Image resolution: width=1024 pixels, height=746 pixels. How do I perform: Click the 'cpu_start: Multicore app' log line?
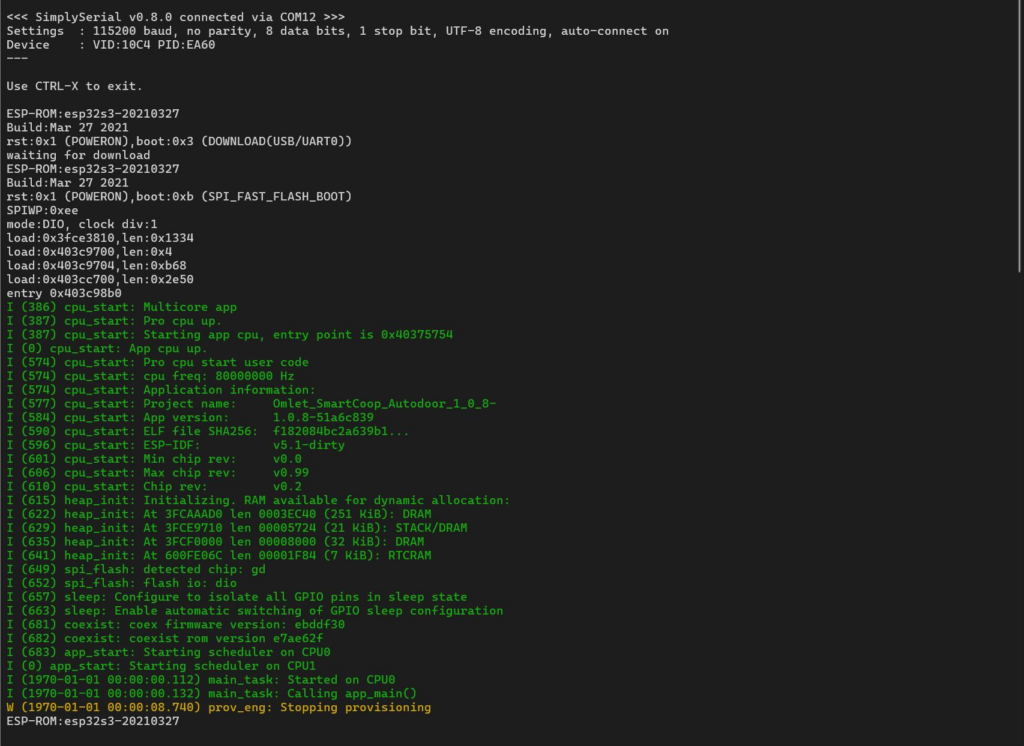[x=122, y=307]
